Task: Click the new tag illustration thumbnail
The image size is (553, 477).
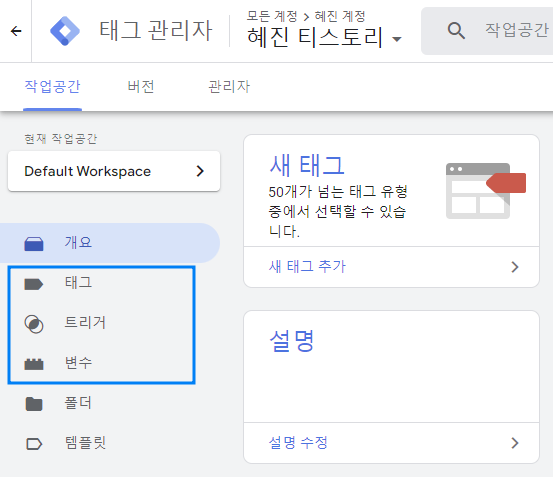Action: coord(486,191)
